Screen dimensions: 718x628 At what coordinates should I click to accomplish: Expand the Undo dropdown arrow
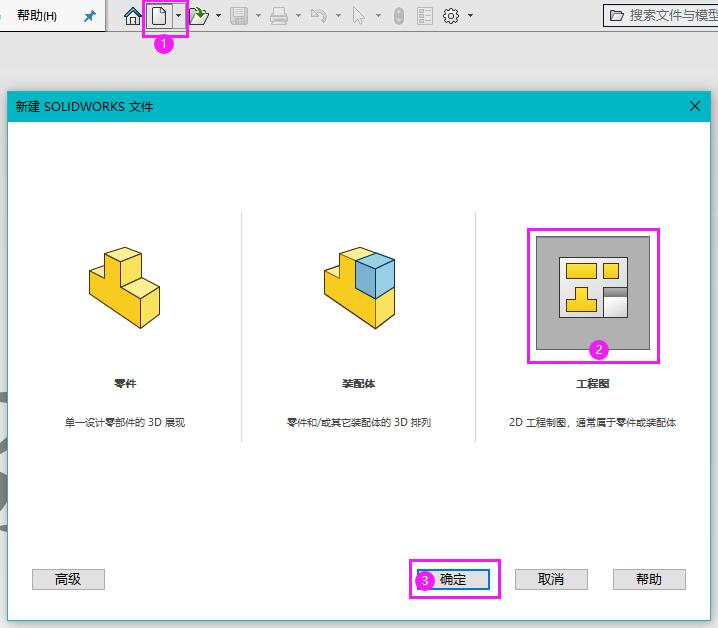tap(338, 16)
